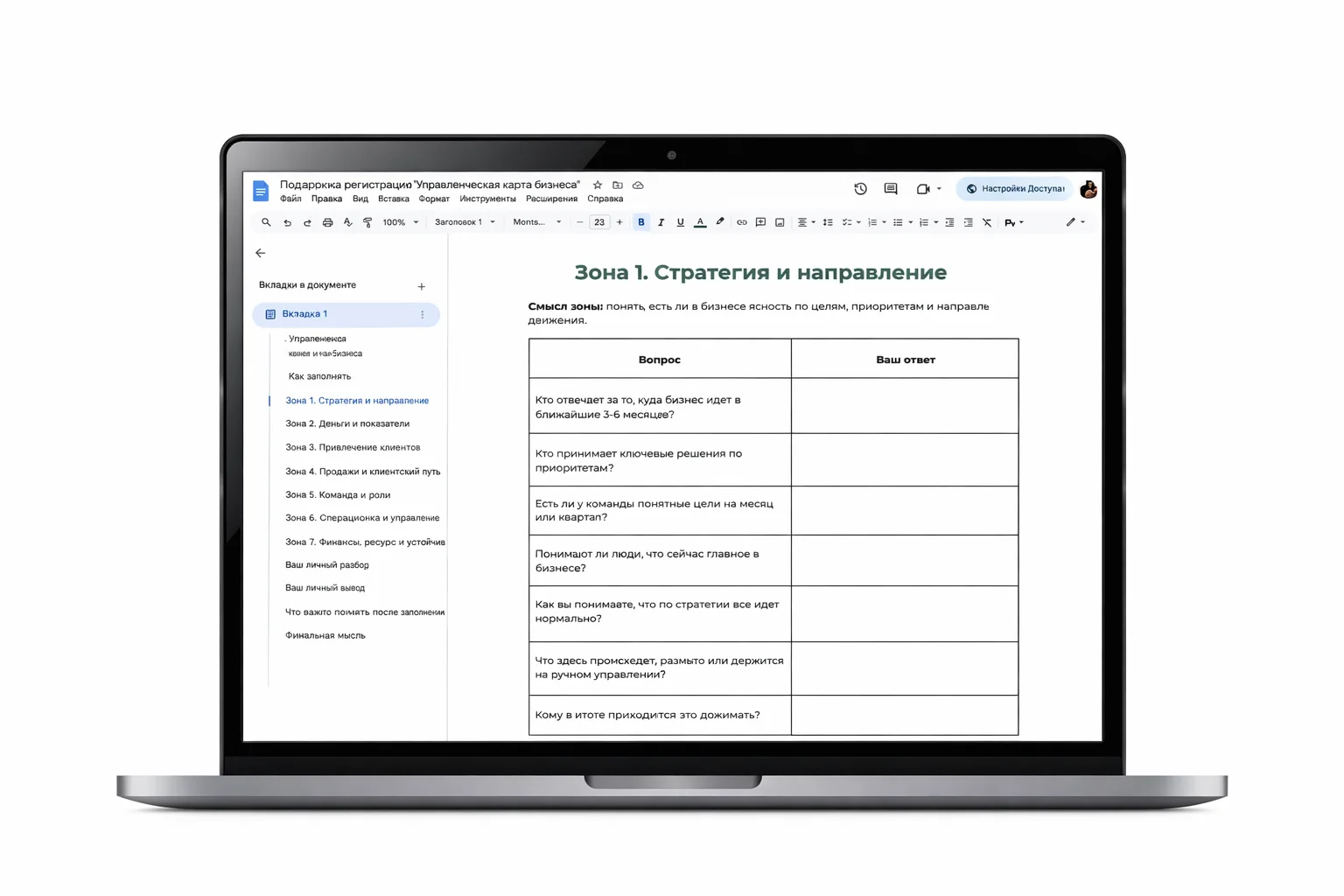
Task: Insert a comment from the toolbar
Action: pyautogui.click(x=760, y=222)
